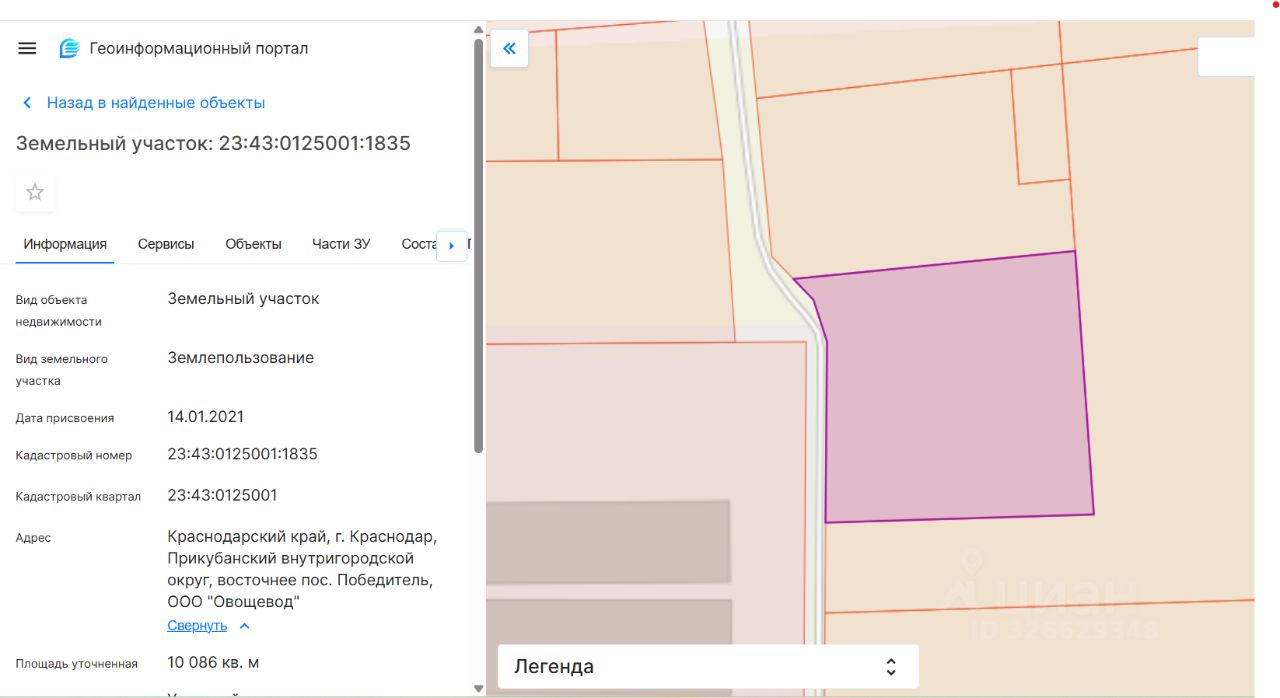Click the scrollbar down arrow in info panel

478,688
